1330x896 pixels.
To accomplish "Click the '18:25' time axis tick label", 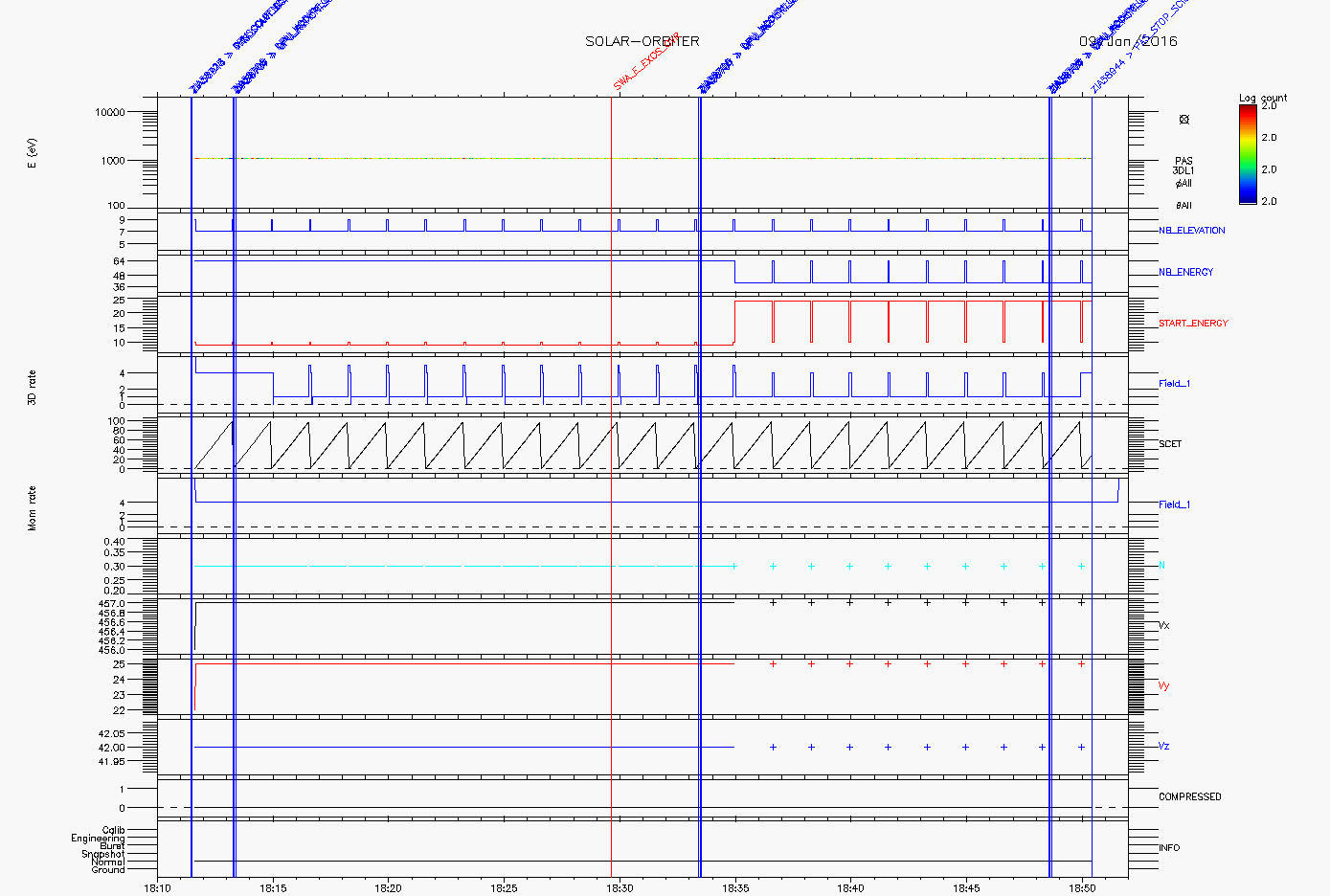I will pyautogui.click(x=504, y=888).
